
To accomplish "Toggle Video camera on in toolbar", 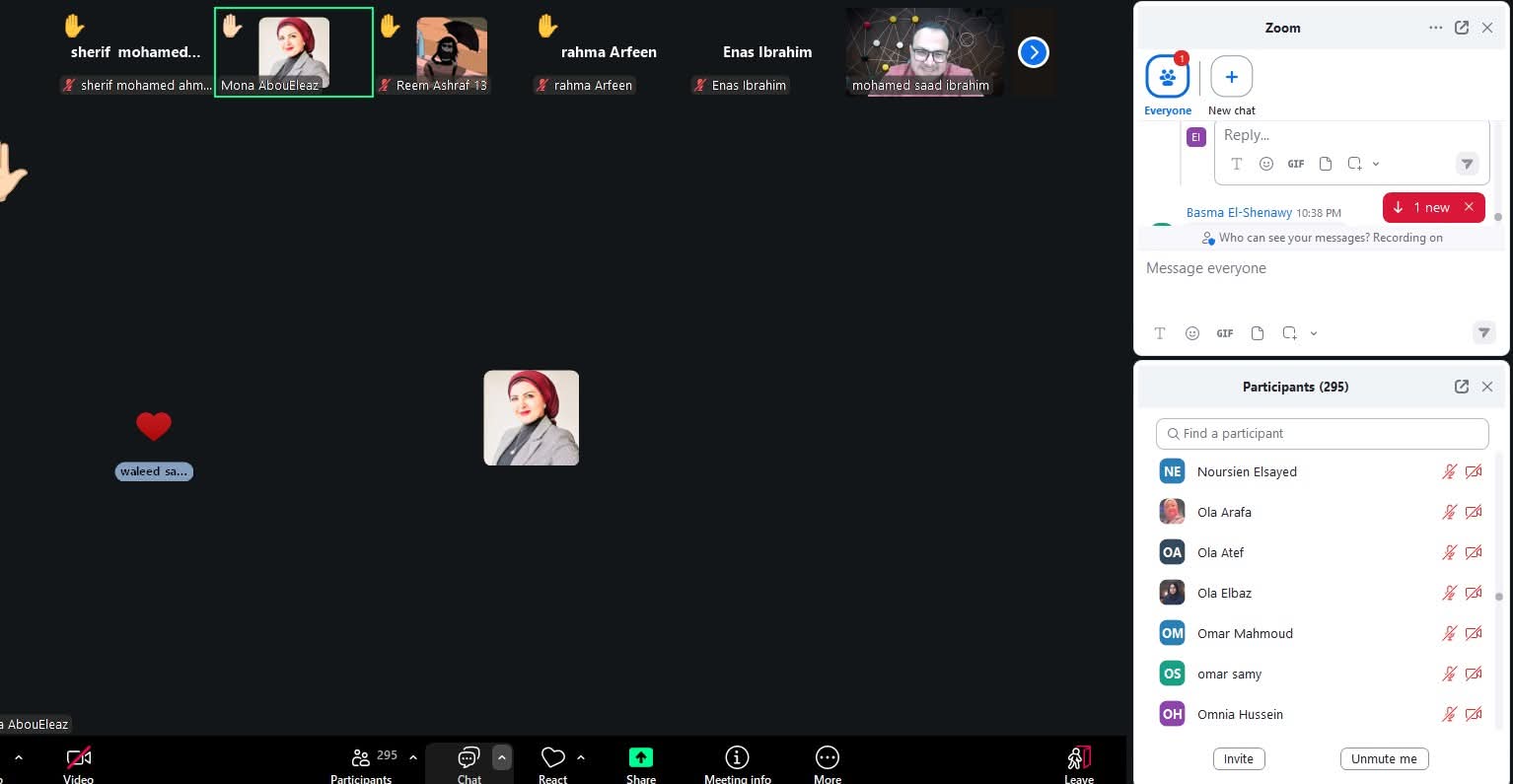I will click(79, 757).
